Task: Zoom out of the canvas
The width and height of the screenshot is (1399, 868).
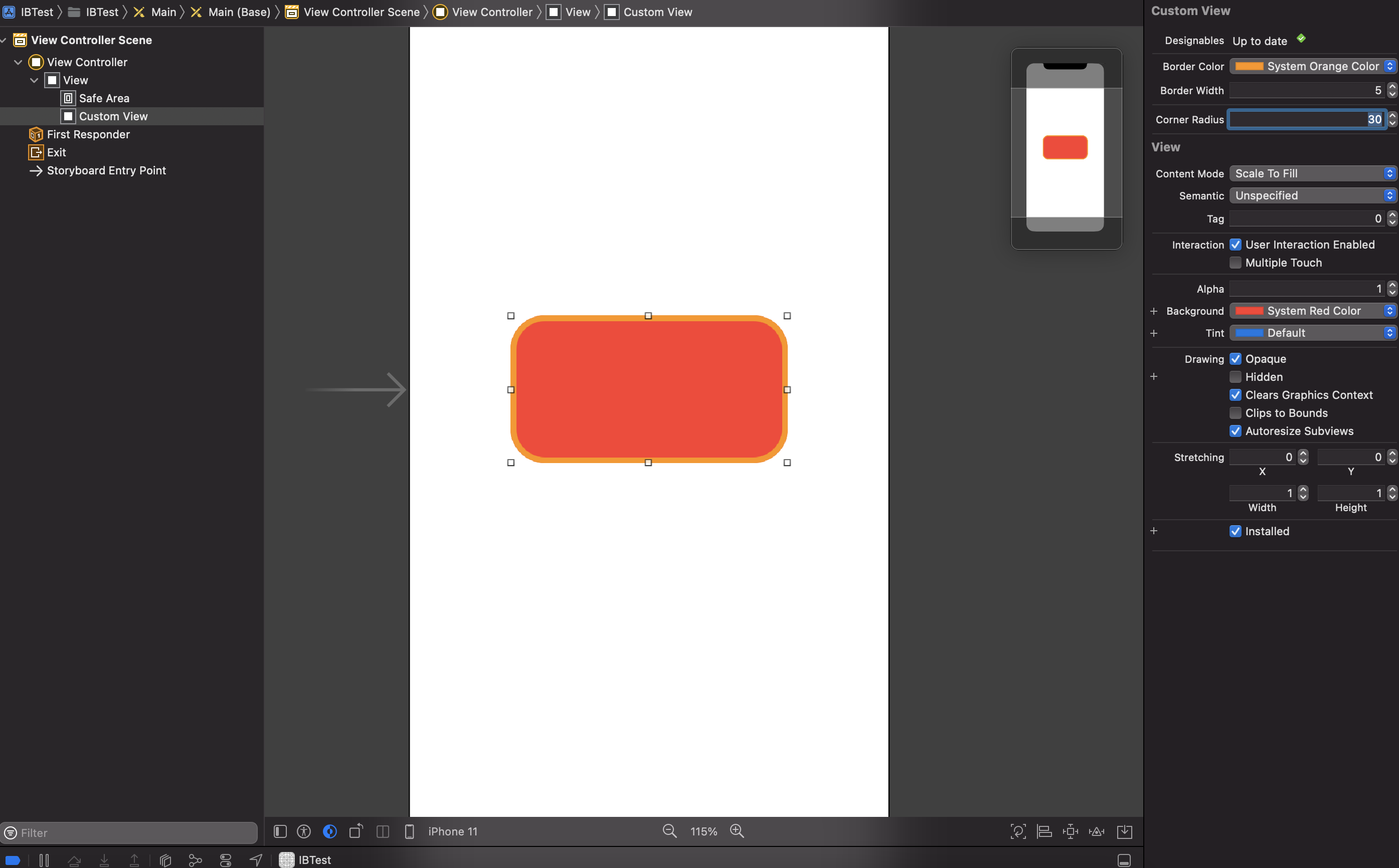Action: [x=669, y=831]
